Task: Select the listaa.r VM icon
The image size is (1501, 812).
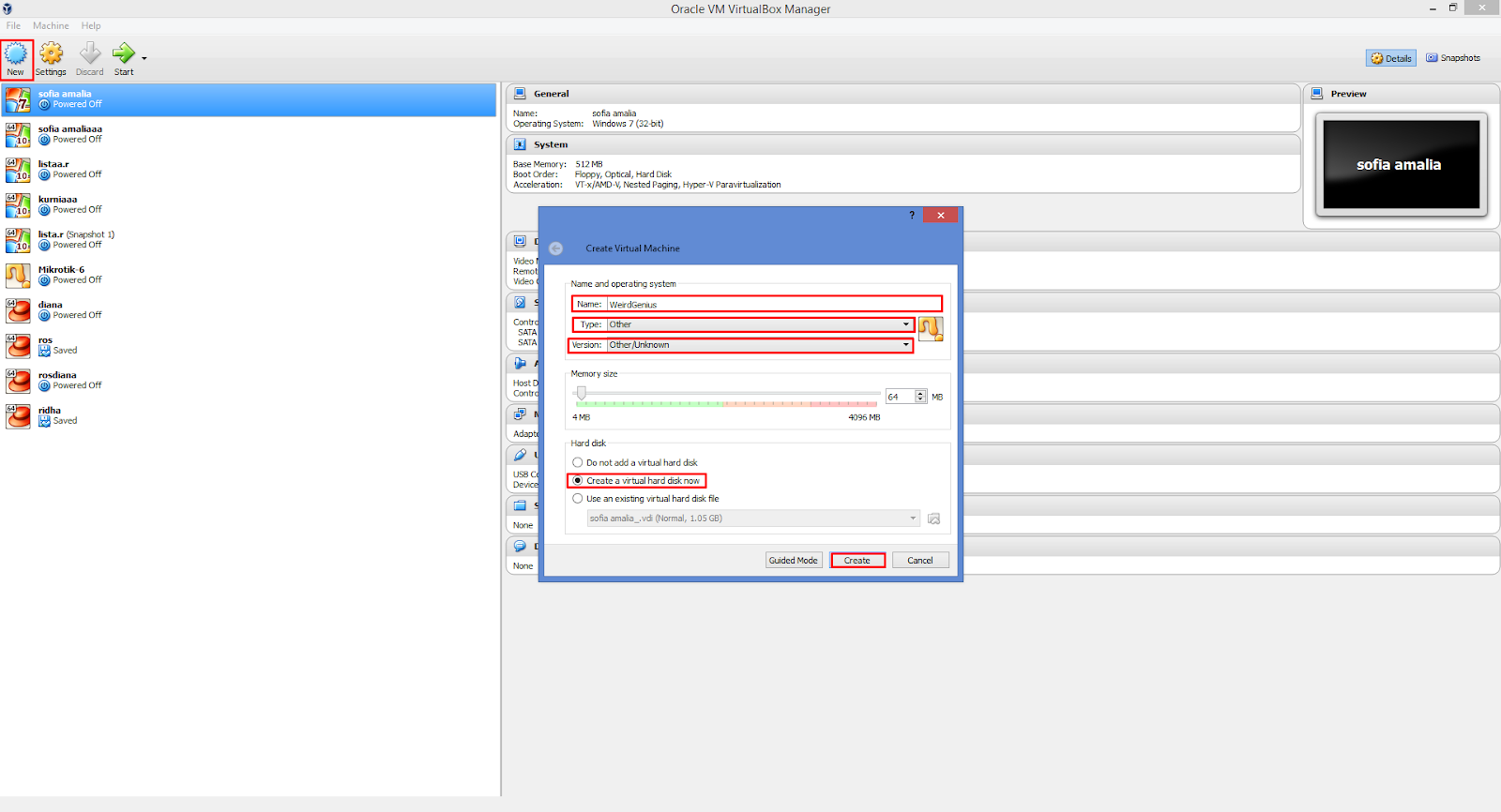Action: tap(18, 170)
